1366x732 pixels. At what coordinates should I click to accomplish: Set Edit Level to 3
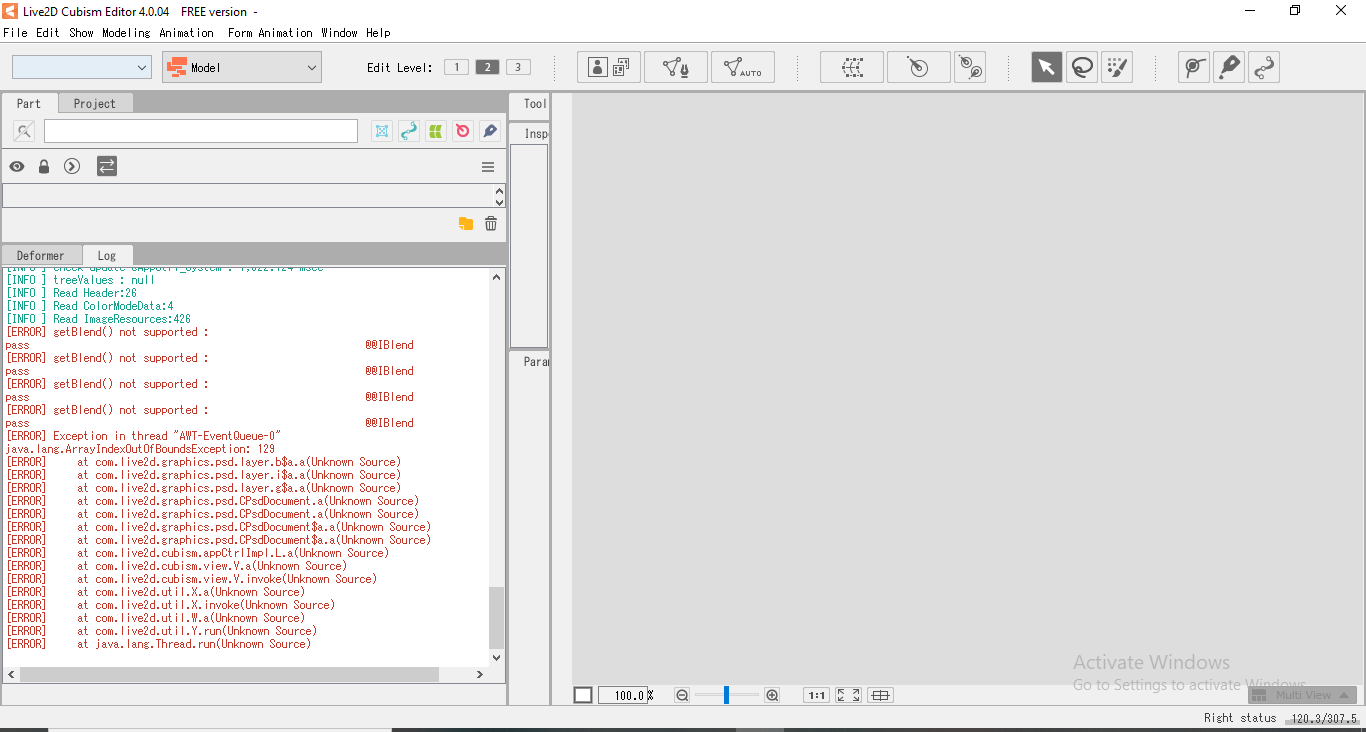(x=518, y=67)
